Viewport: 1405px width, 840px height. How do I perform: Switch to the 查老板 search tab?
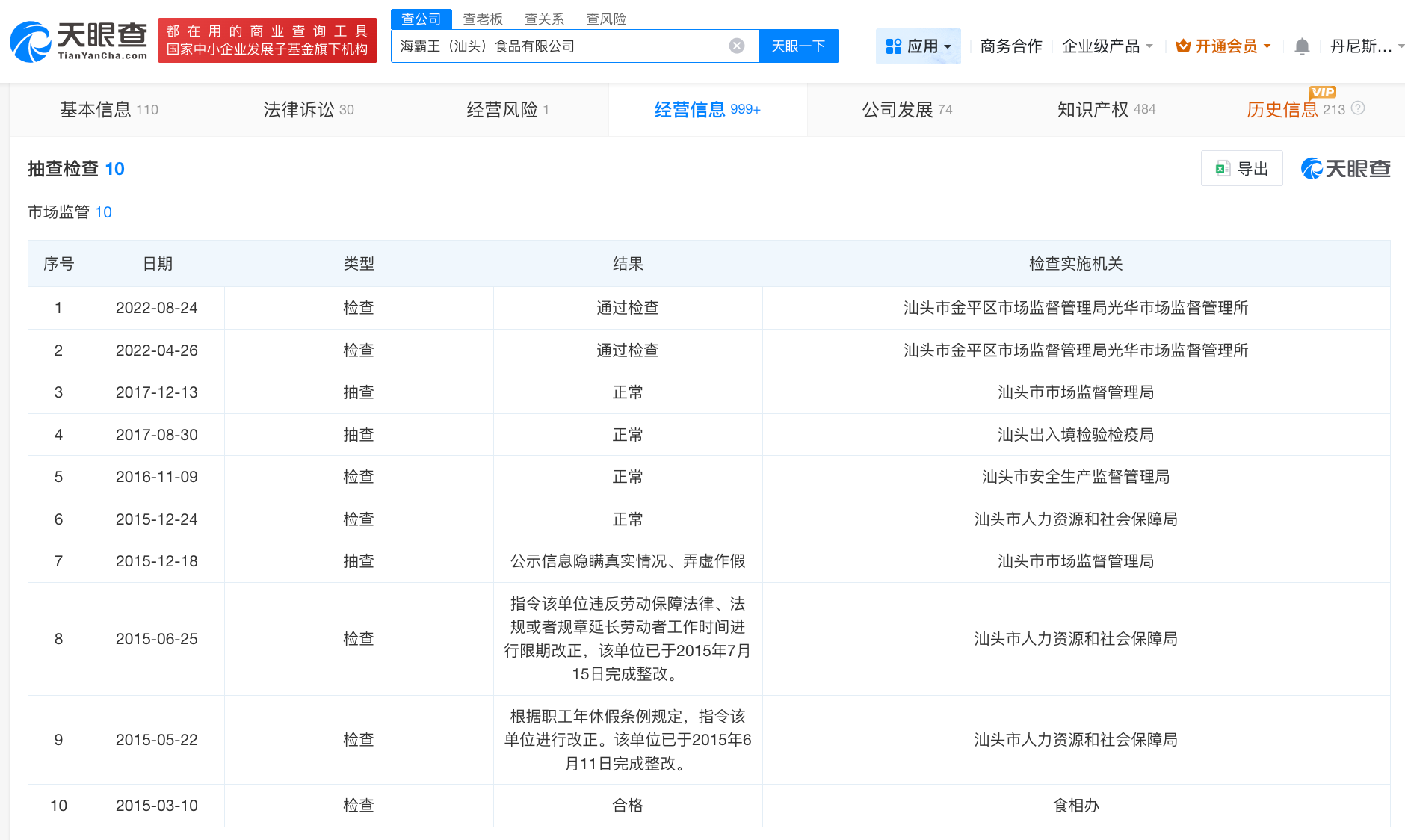[483, 19]
